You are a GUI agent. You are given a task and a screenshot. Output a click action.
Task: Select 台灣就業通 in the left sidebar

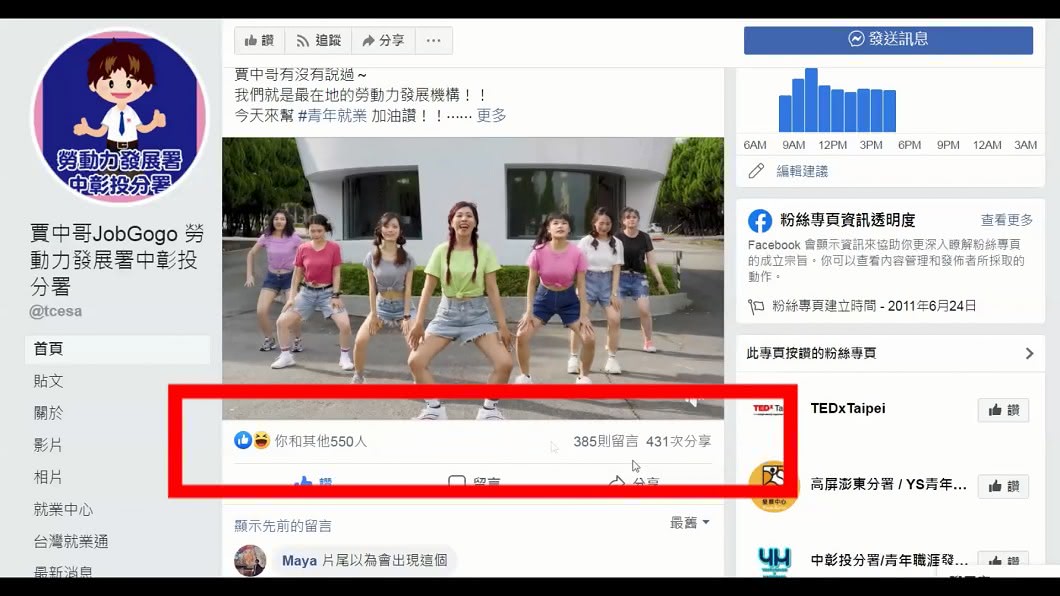(x=71, y=541)
